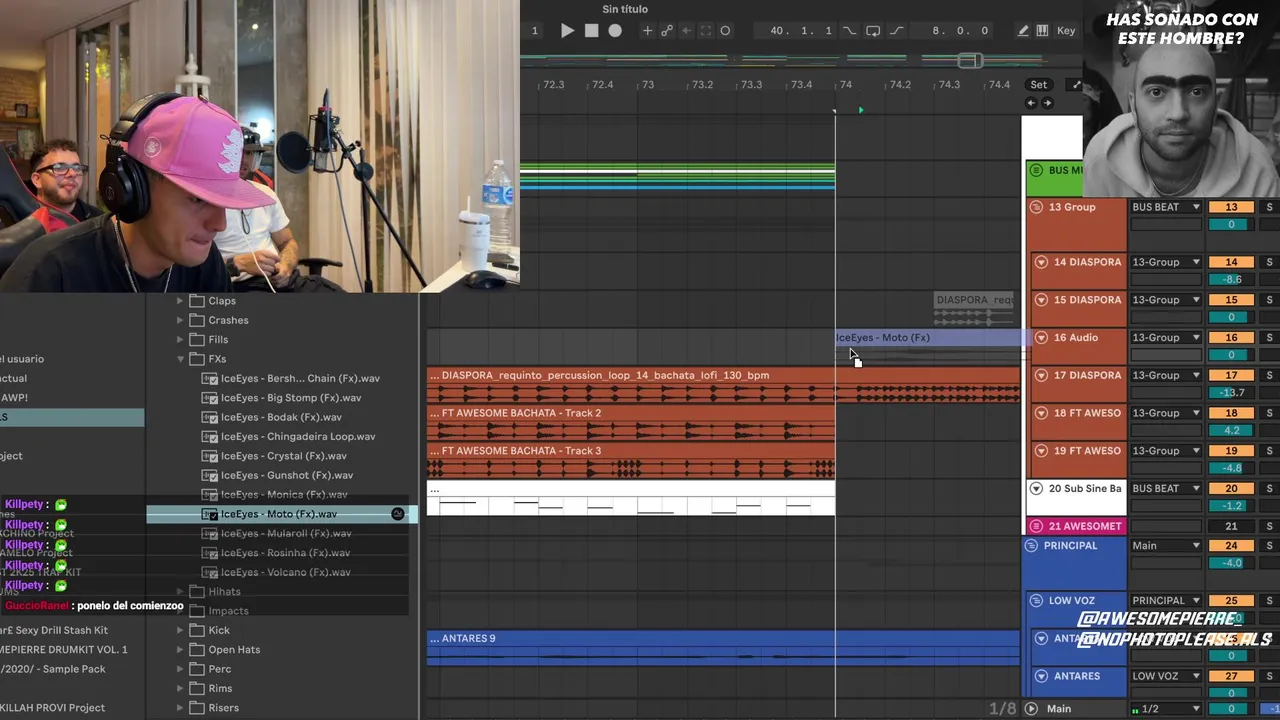
Task: Click volume value -13.7 on 17 DIASPORA
Action: [x=1231, y=393]
